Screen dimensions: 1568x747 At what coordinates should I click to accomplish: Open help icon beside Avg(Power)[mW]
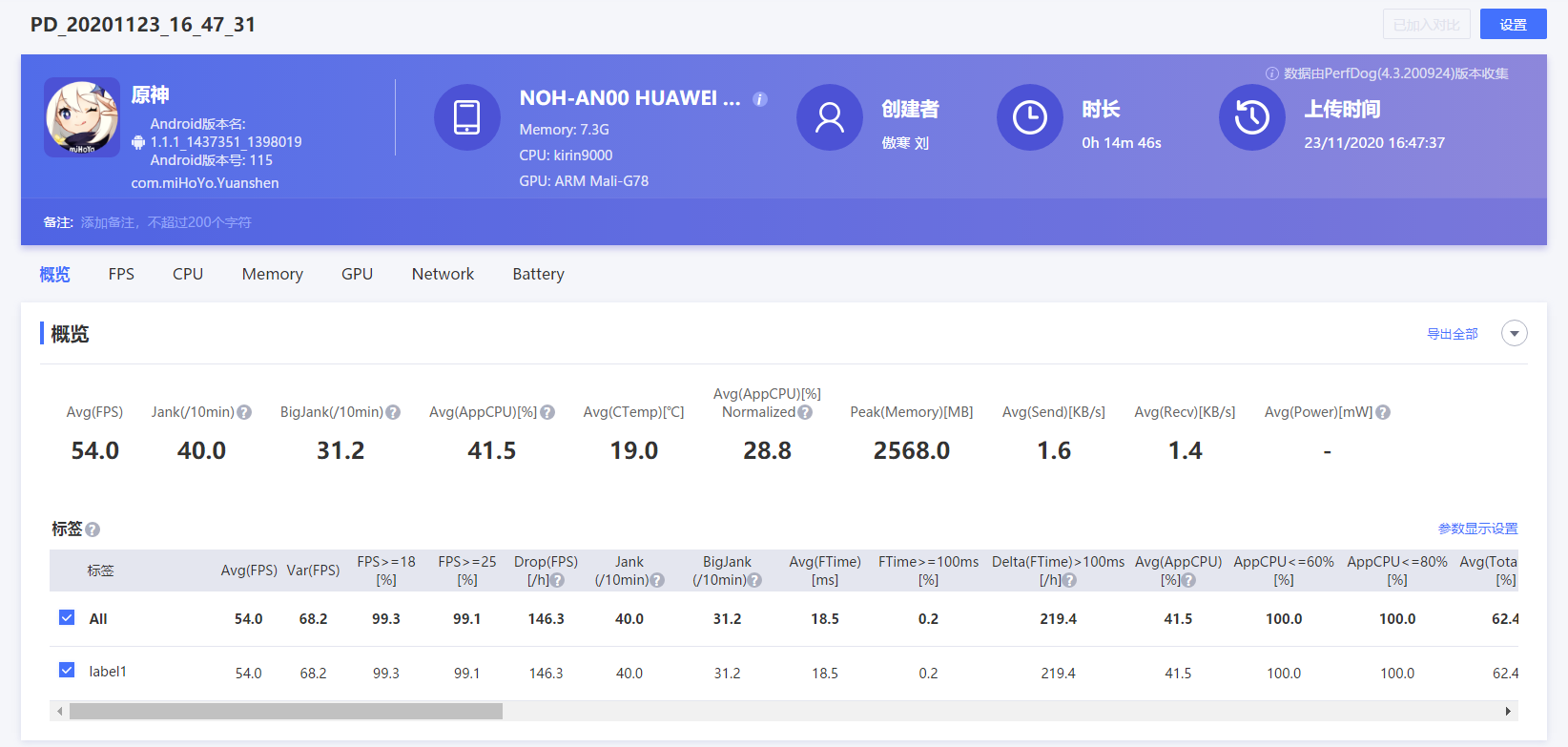coord(1383,412)
